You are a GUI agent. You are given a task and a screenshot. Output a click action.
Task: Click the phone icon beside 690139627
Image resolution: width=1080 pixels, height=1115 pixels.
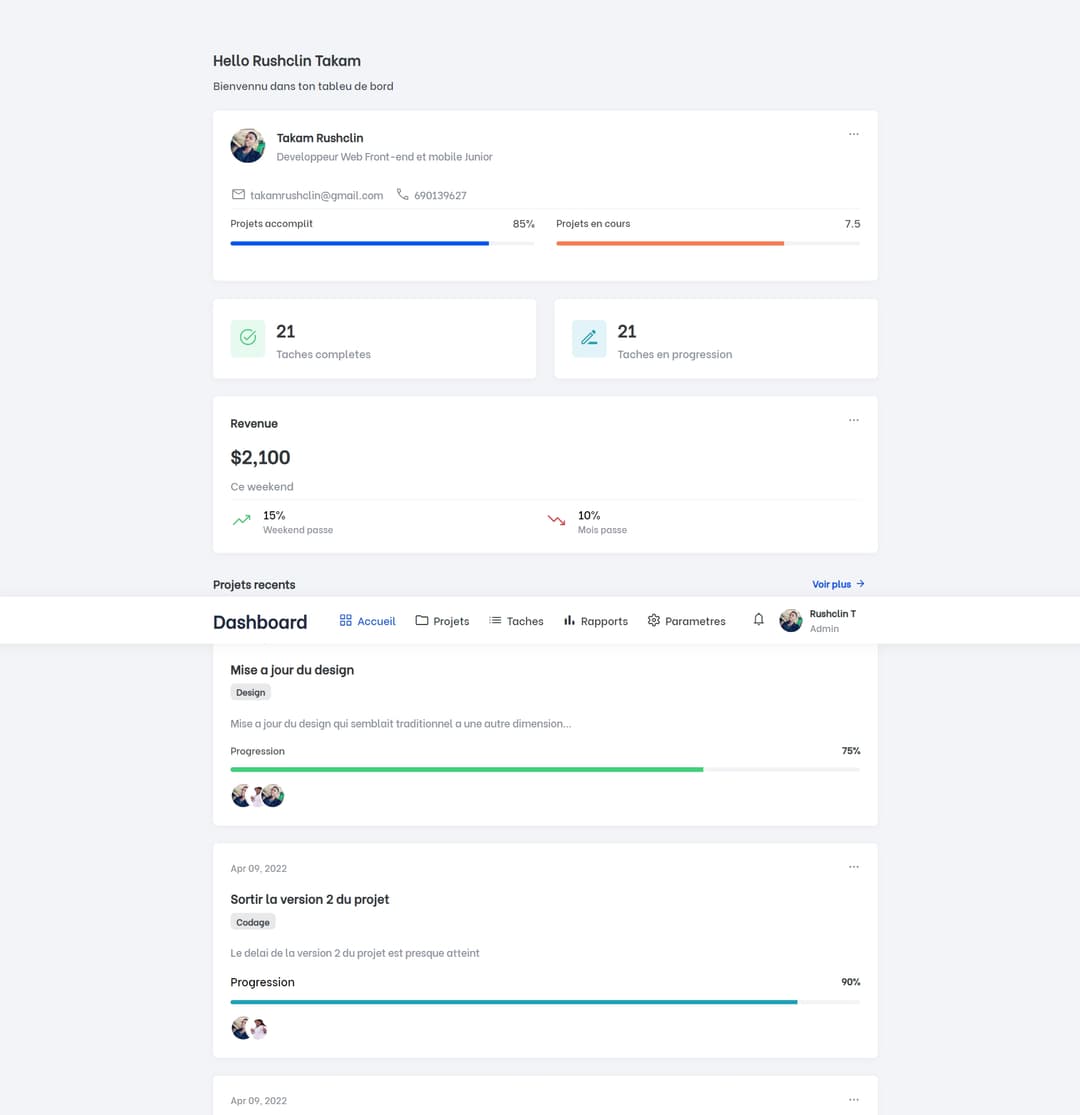click(402, 195)
